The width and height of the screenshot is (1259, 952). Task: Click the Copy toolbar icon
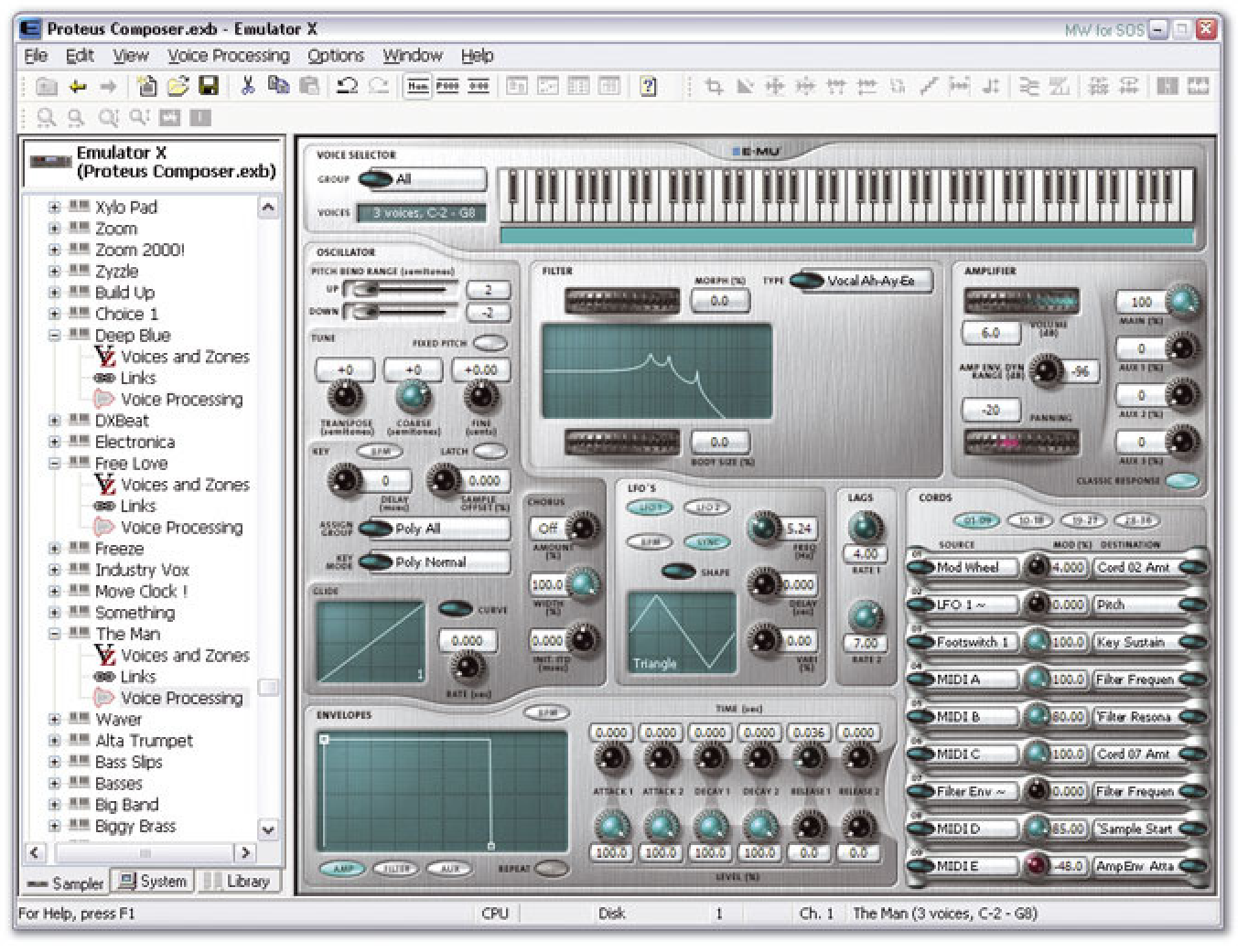click(x=278, y=86)
